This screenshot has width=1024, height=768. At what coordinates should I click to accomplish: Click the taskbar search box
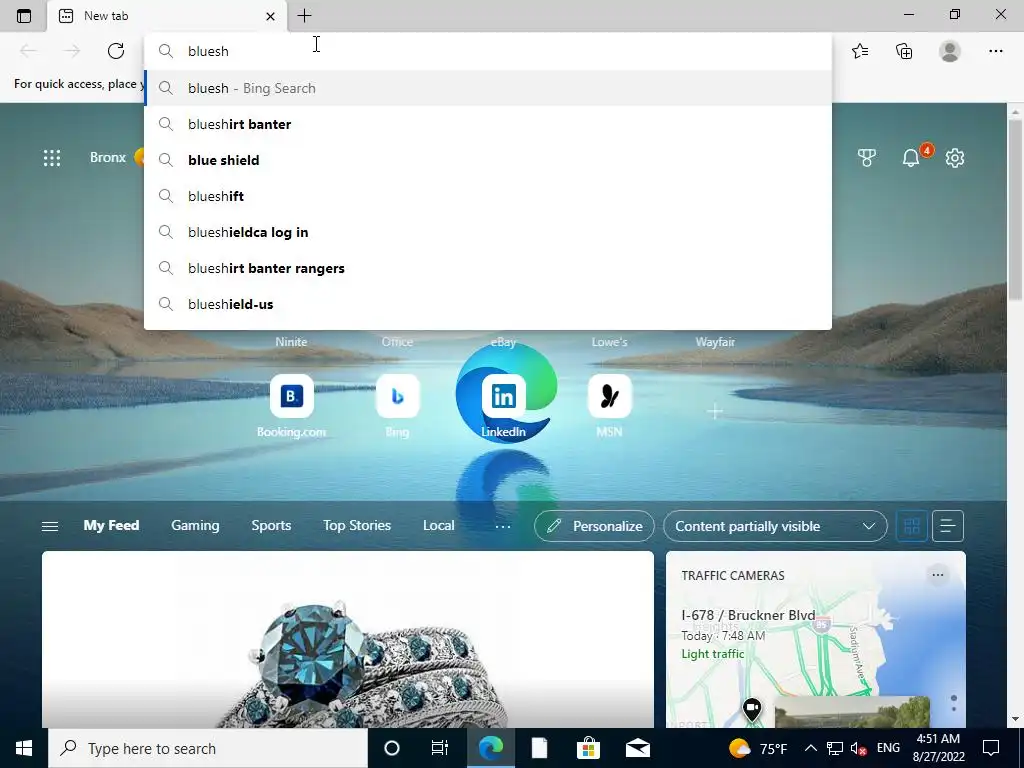[x=208, y=748]
